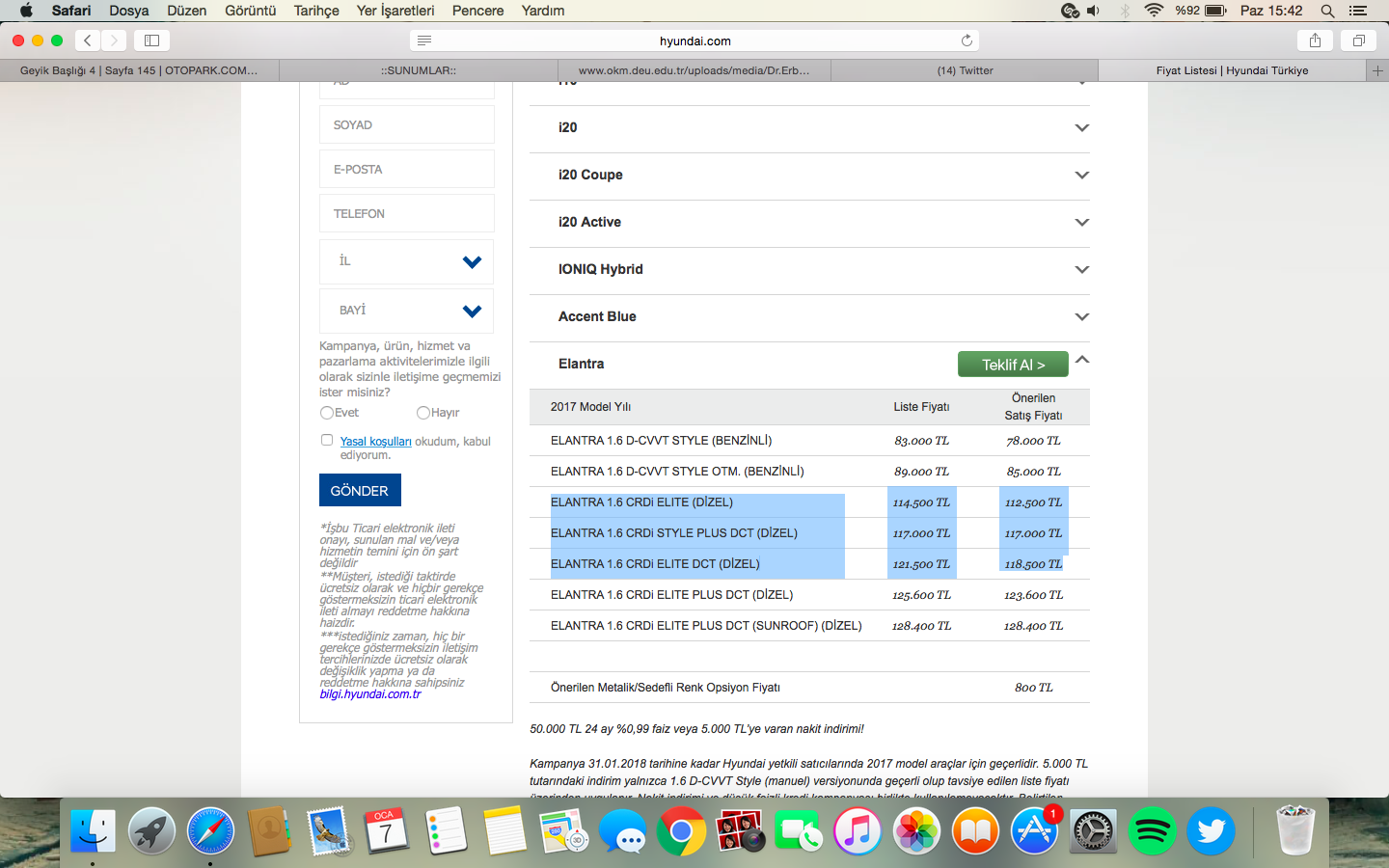Click the E-POSTA input field
Image resolution: width=1389 pixels, height=868 pixels.
coord(406,169)
